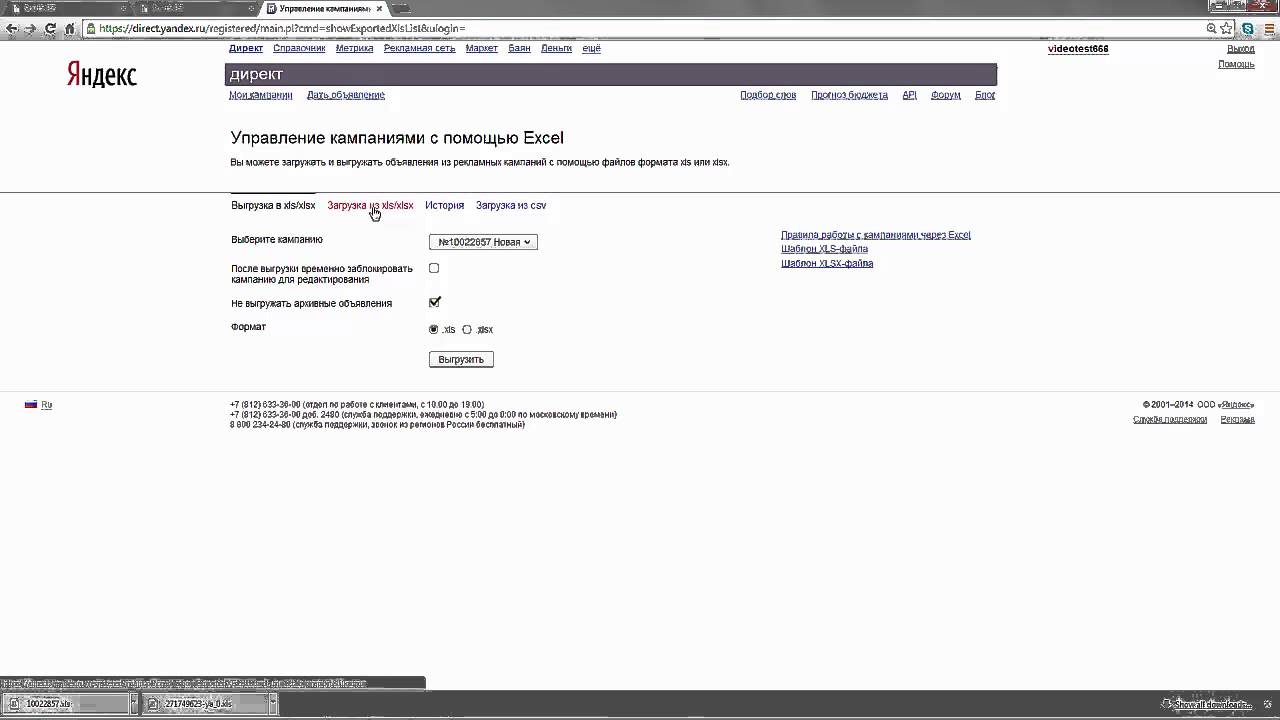Open the Skype extension icon
The width and height of the screenshot is (1280, 720).
1248,29
